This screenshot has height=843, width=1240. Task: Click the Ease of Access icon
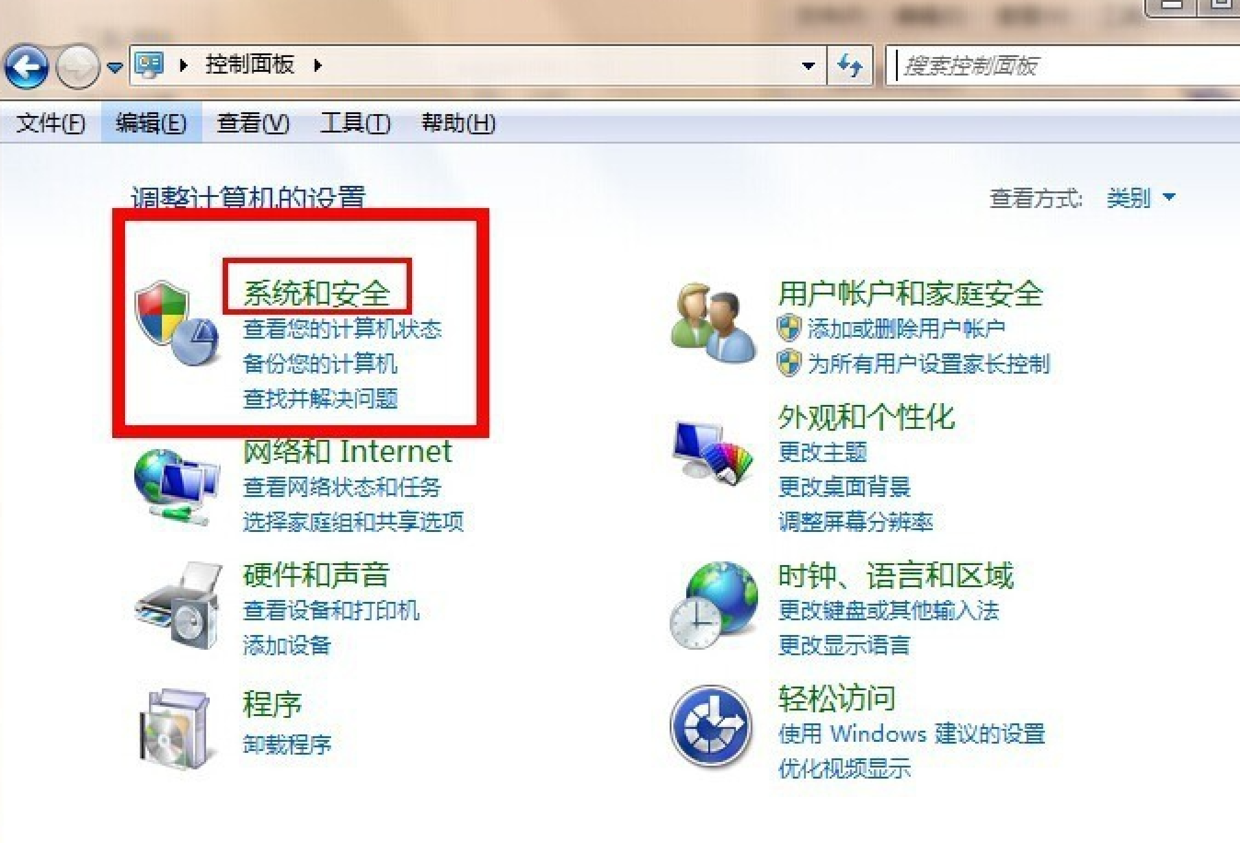710,725
